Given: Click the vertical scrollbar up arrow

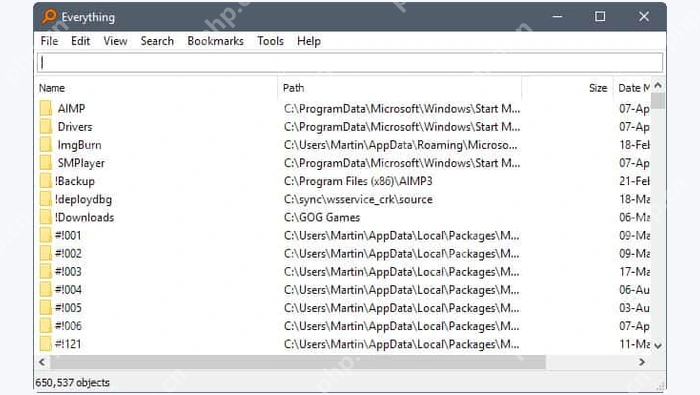Looking at the screenshot, I should click(658, 85).
